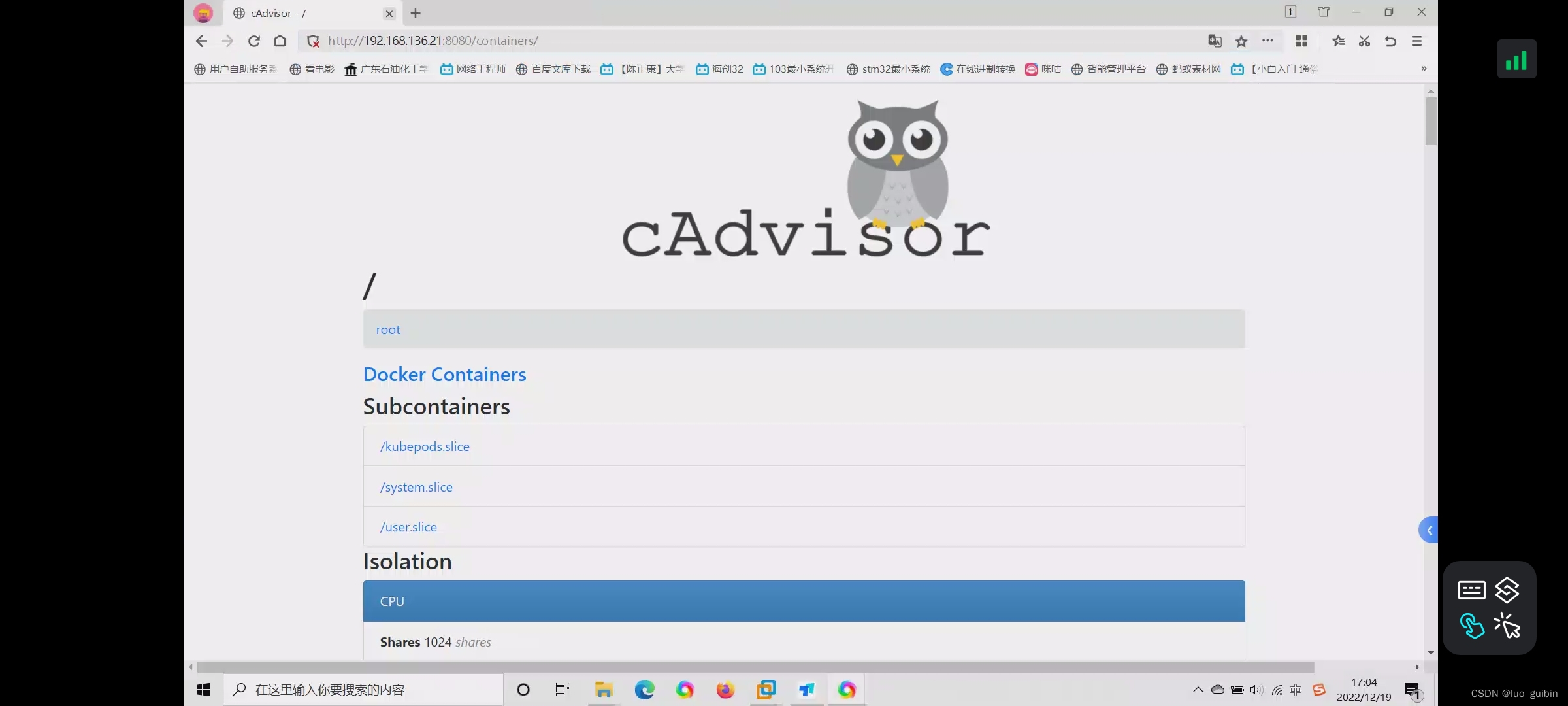This screenshot has height=706, width=1568.
Task: Show more bookmarks overflow chevron
Action: point(1424,69)
